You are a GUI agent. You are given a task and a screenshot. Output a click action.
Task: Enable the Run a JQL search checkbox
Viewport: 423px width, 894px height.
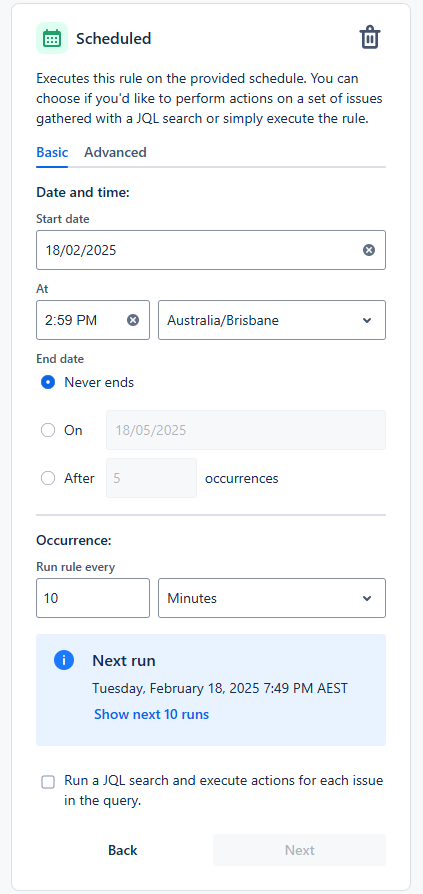(x=48, y=782)
